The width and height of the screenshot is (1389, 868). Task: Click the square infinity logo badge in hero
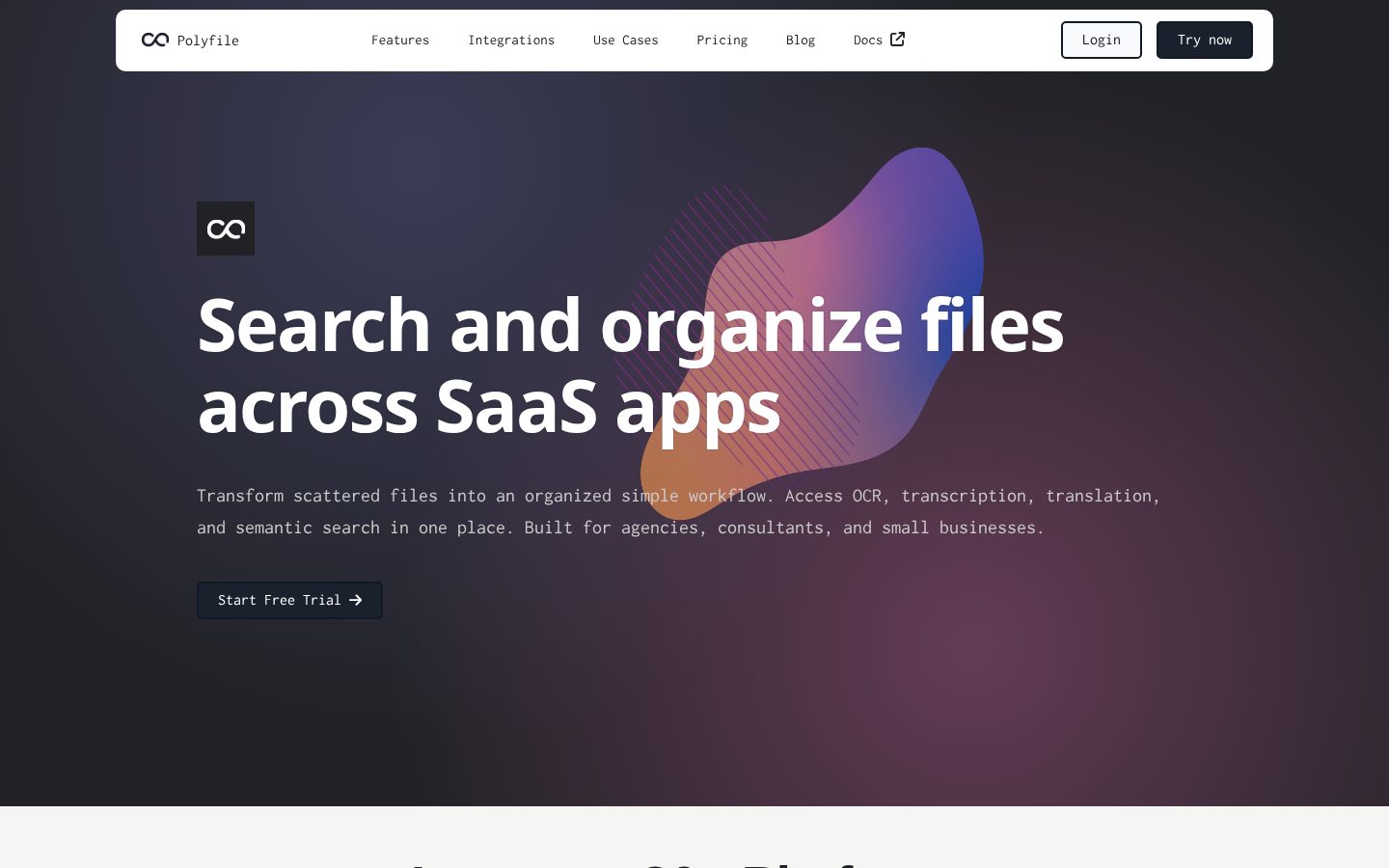[226, 229]
